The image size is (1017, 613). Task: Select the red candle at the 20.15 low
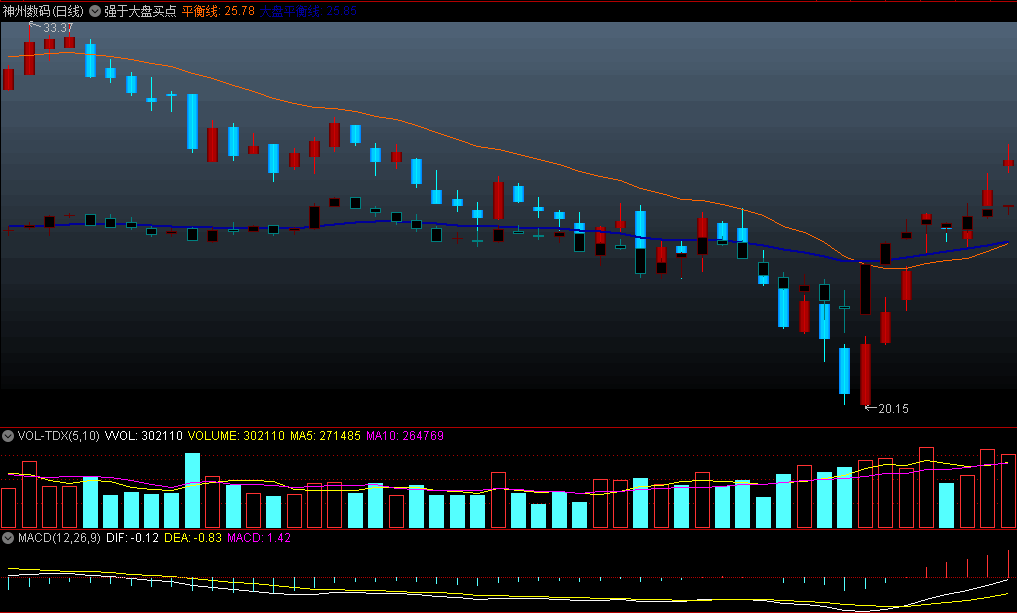[x=865, y=372]
